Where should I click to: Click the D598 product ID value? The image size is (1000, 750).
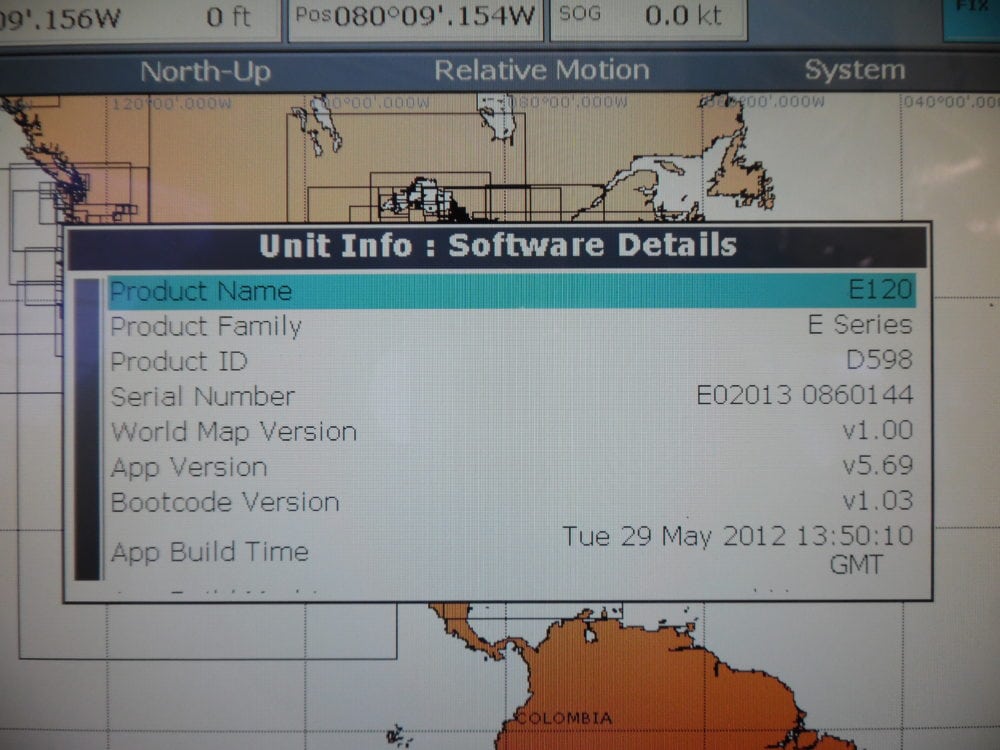[879, 360]
